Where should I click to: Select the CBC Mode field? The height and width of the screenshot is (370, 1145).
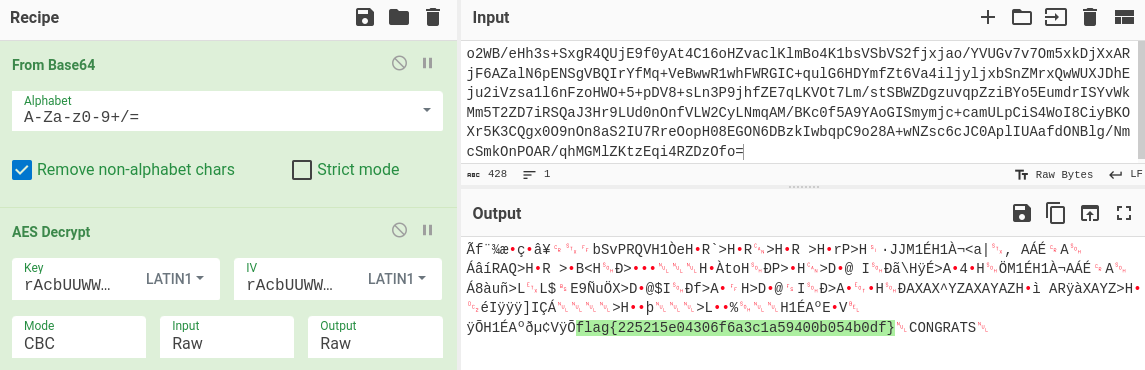coord(80,337)
